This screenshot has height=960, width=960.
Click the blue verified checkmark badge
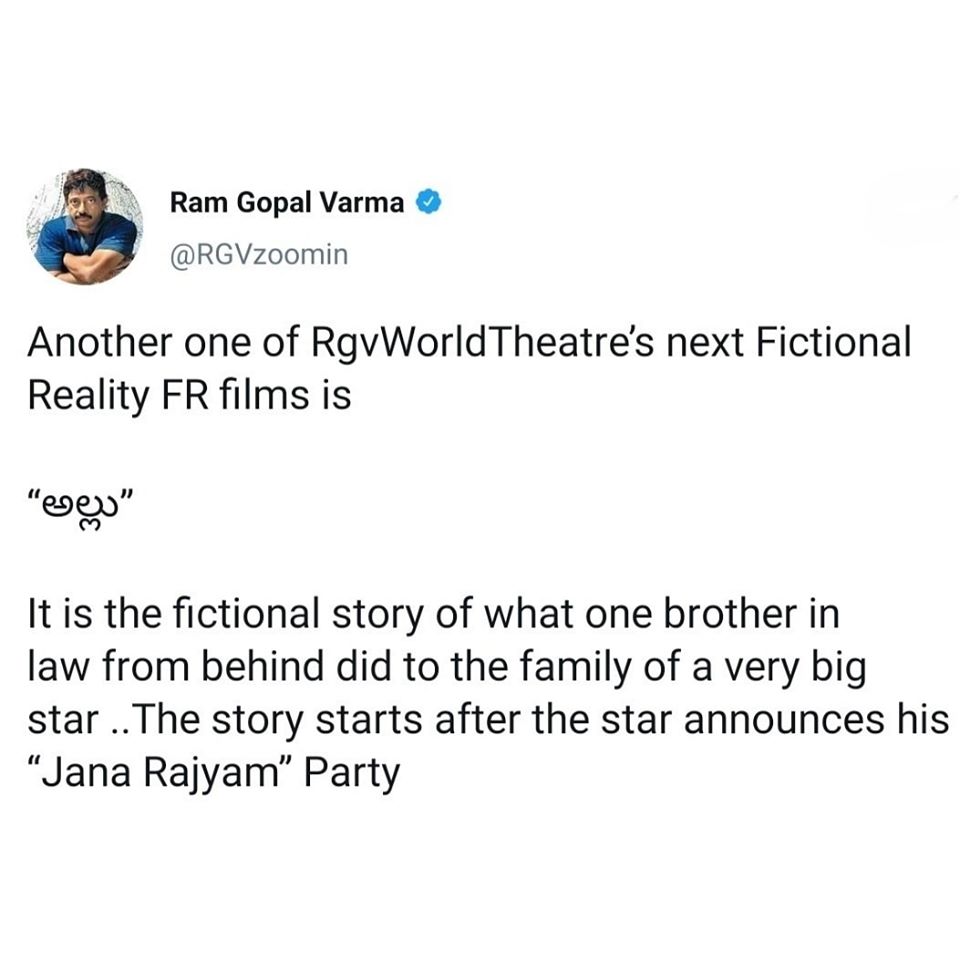(429, 202)
